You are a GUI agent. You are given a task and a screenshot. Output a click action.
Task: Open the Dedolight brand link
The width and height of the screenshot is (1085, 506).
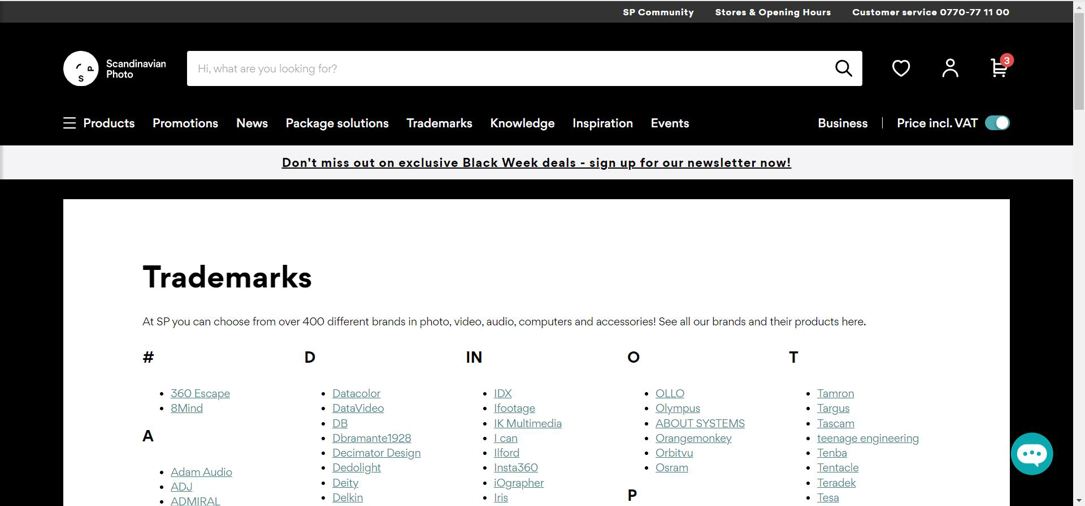pos(356,468)
